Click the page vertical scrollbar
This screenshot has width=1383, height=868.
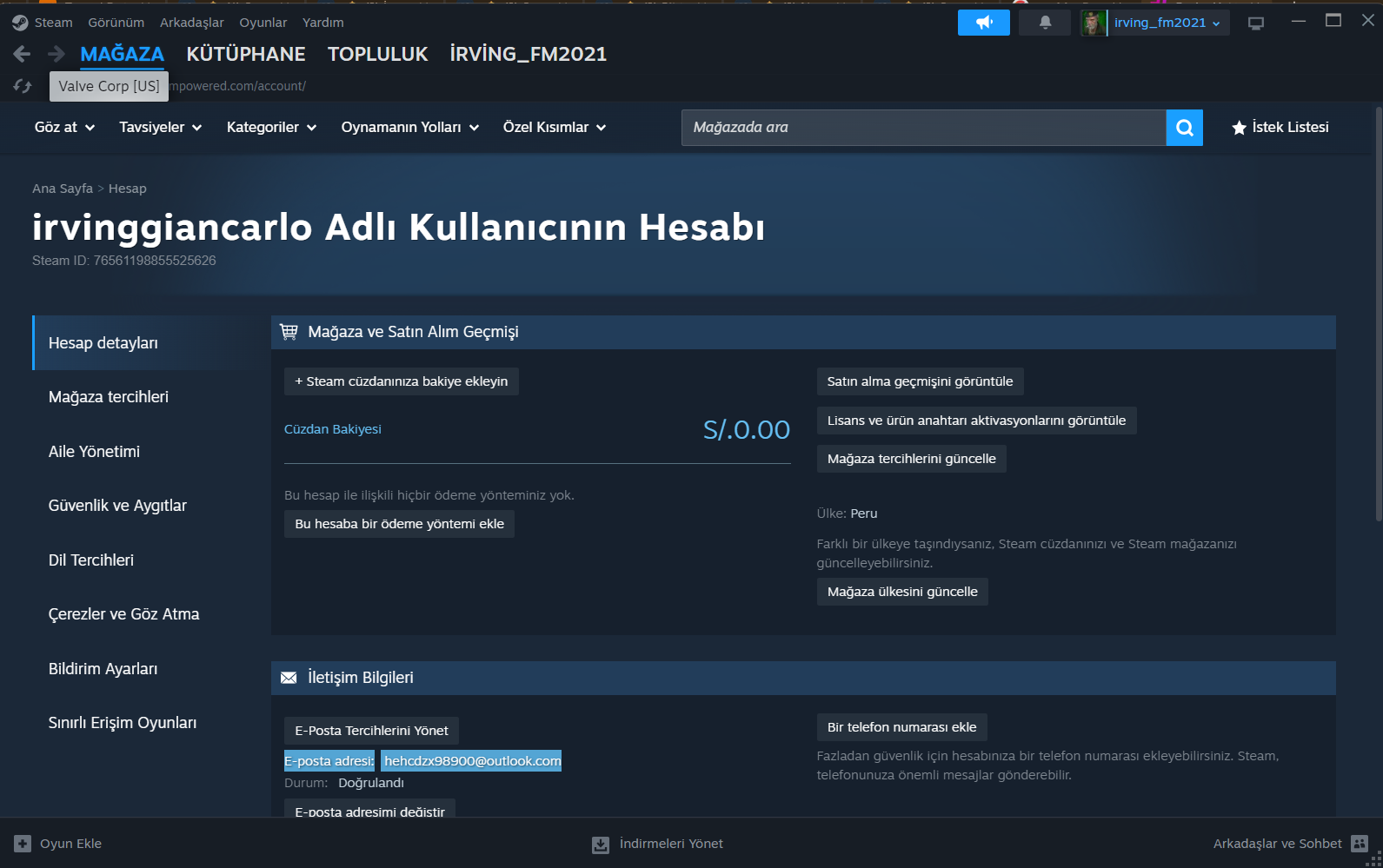click(1378, 313)
